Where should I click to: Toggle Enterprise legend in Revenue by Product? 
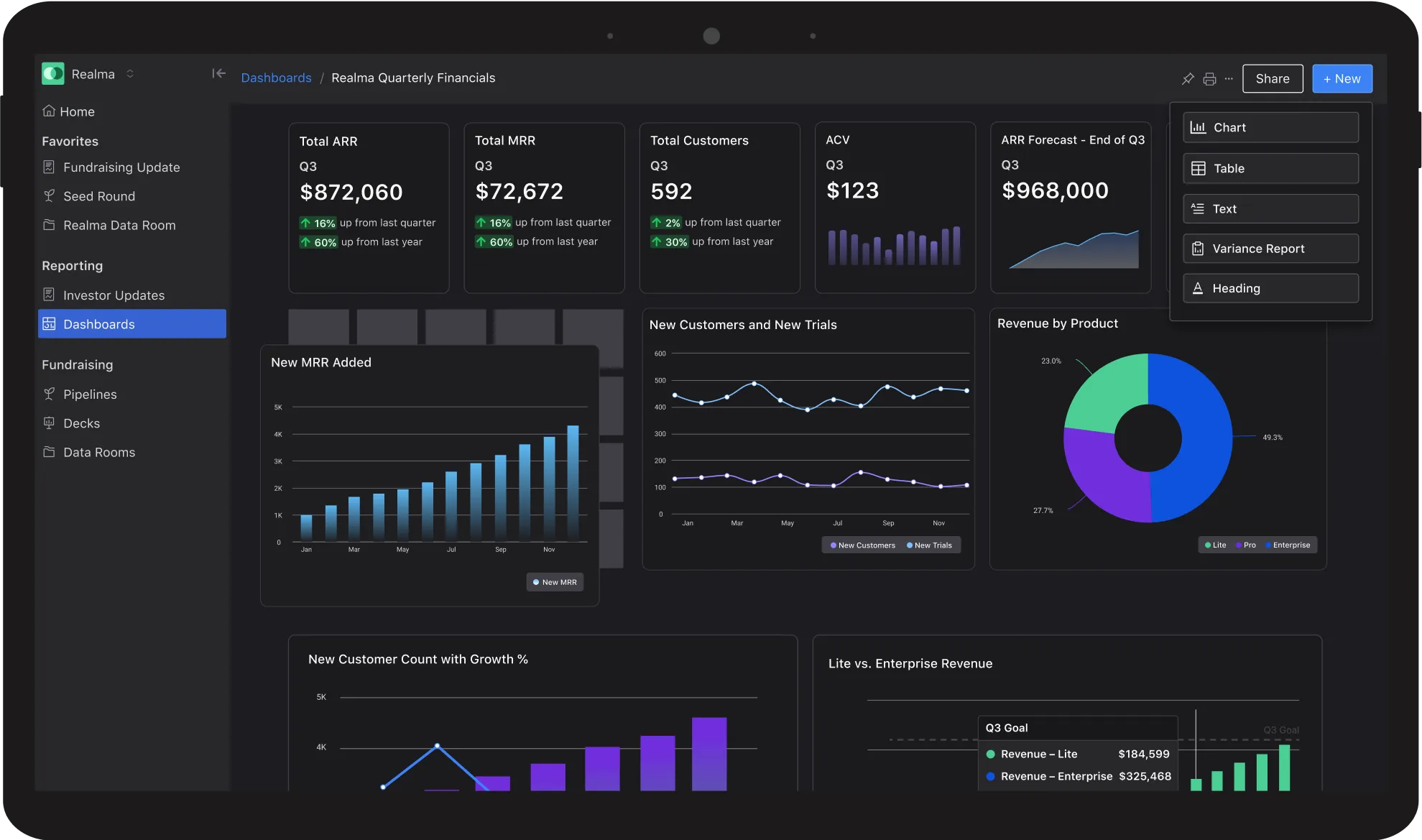1287,545
